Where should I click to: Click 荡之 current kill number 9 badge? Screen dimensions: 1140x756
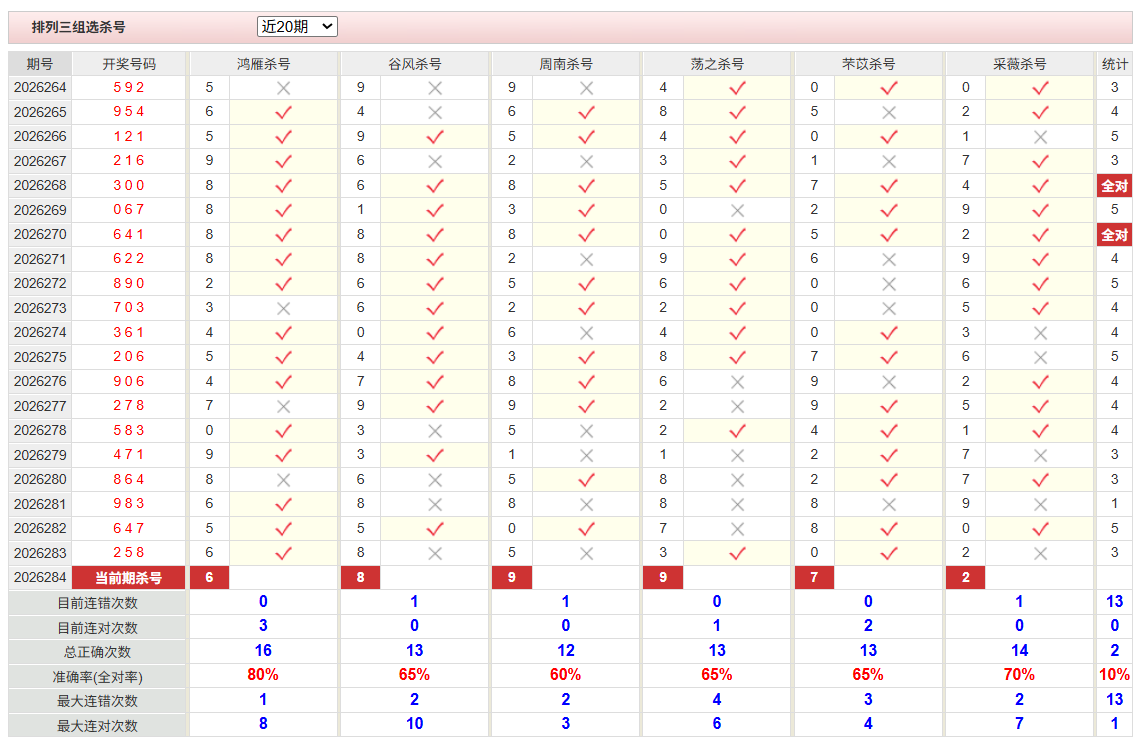click(x=663, y=577)
